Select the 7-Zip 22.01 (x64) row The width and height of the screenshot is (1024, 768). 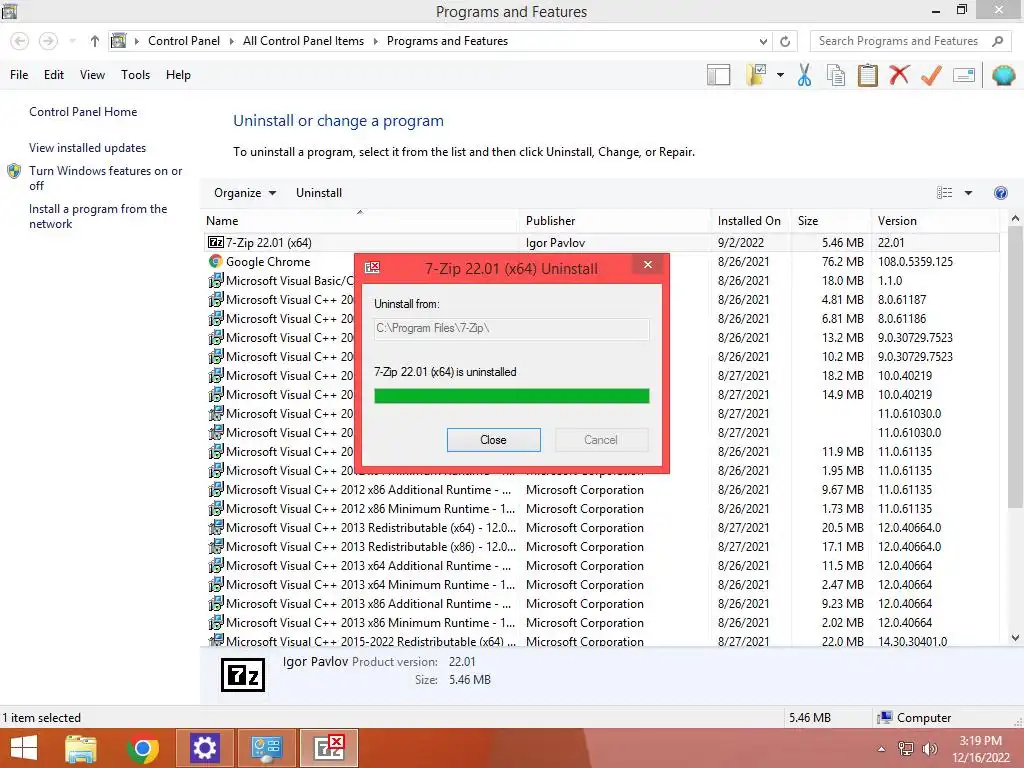coord(601,242)
